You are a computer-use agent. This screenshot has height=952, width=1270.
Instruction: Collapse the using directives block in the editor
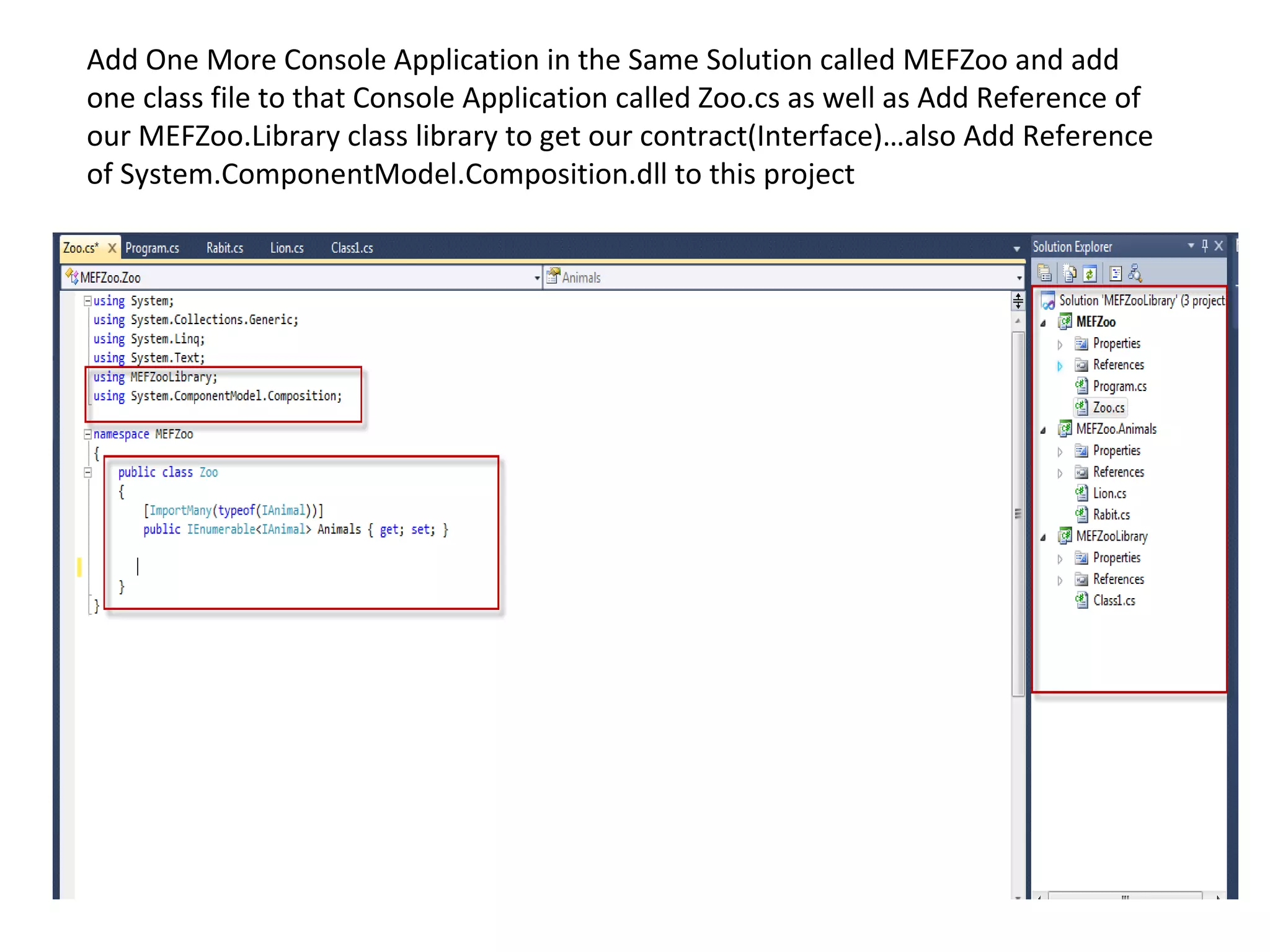click(88, 301)
